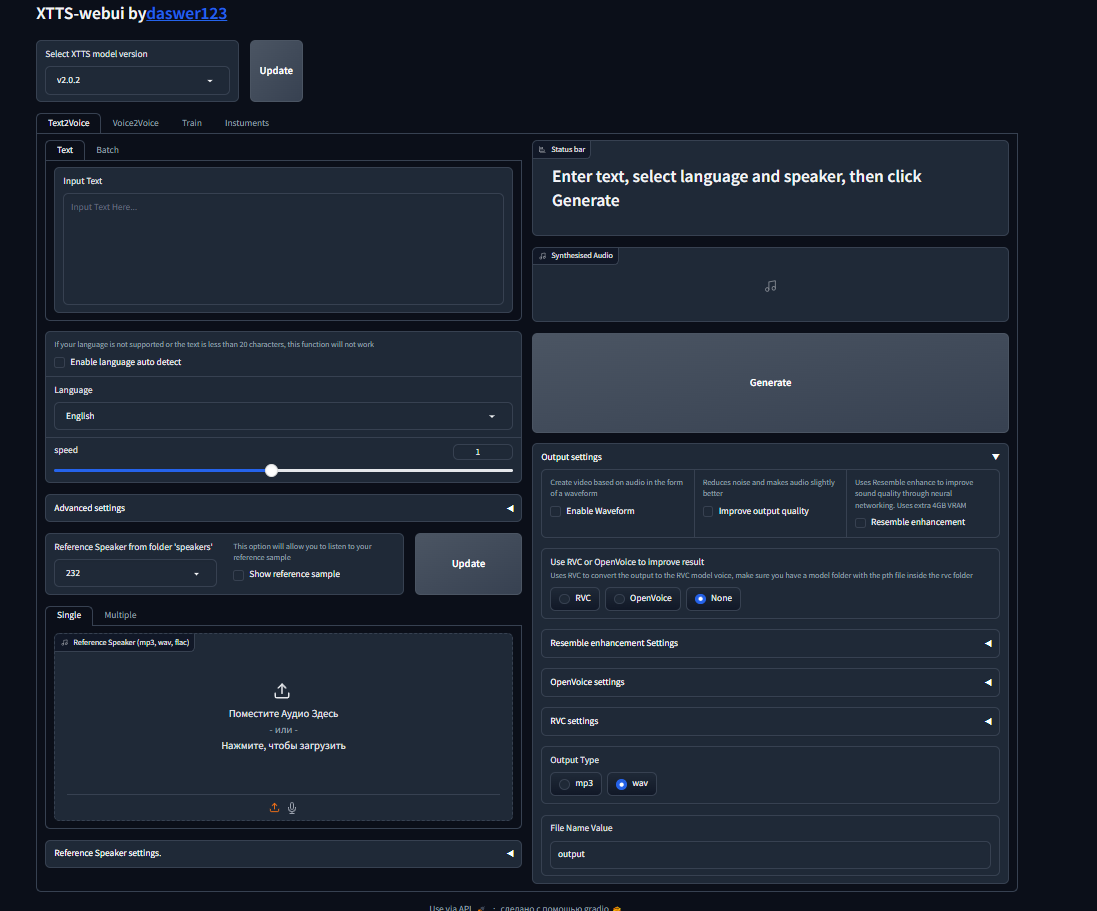Click the music note icon in Synthesised Audio
This screenshot has width=1097, height=911.
[770, 286]
